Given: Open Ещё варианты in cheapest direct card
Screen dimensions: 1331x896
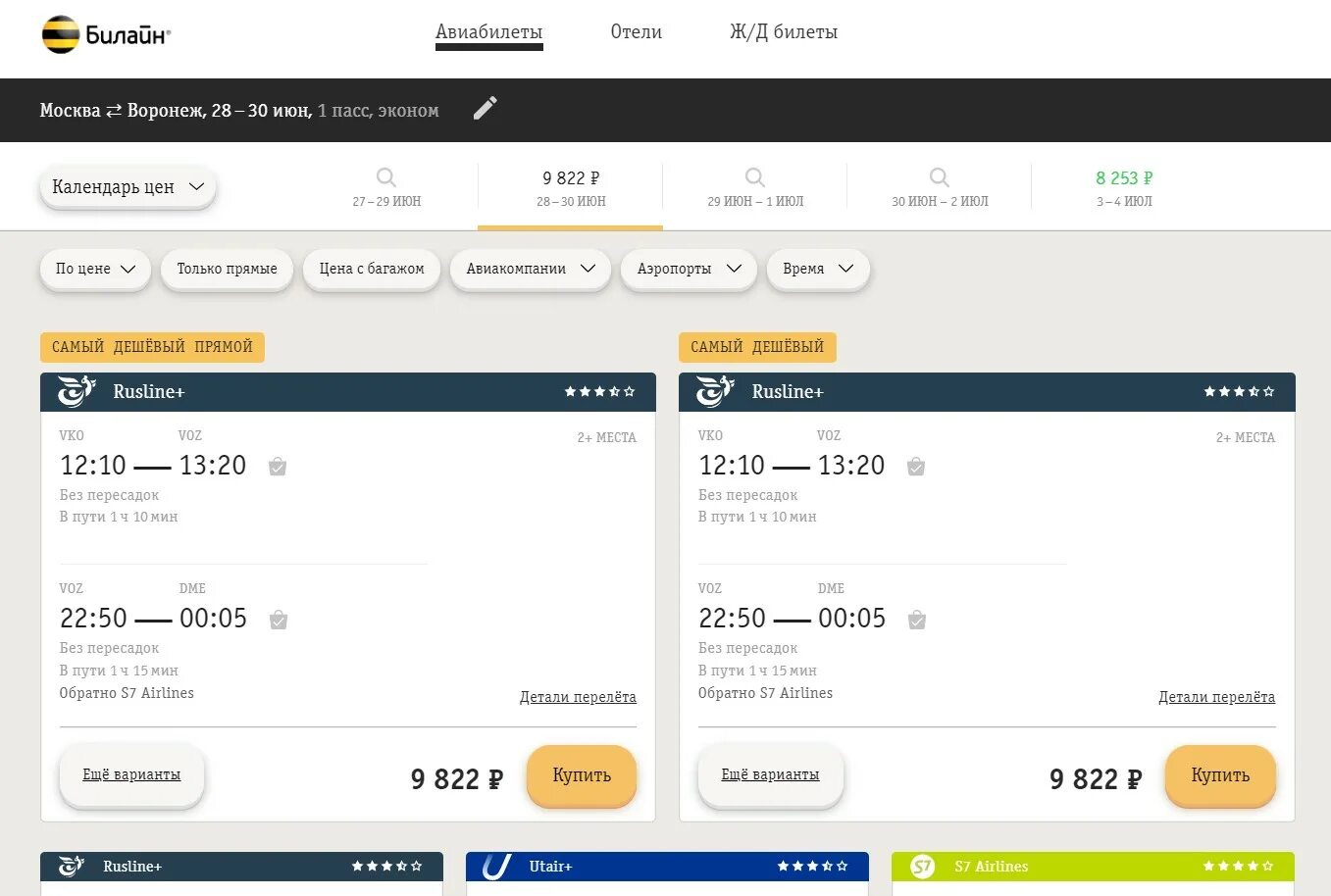Looking at the screenshot, I should [x=131, y=774].
